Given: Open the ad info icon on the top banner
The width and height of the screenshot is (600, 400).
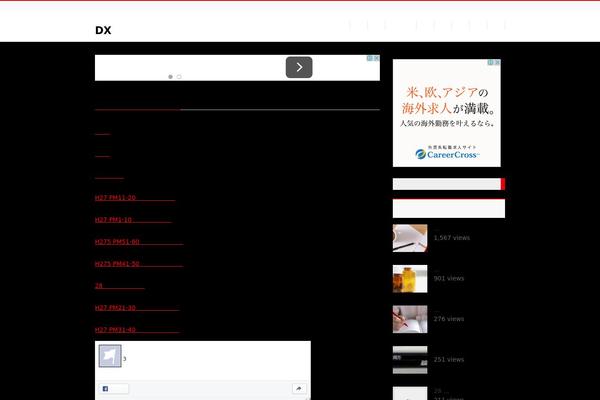Looking at the screenshot, I should pyautogui.click(x=370, y=58).
